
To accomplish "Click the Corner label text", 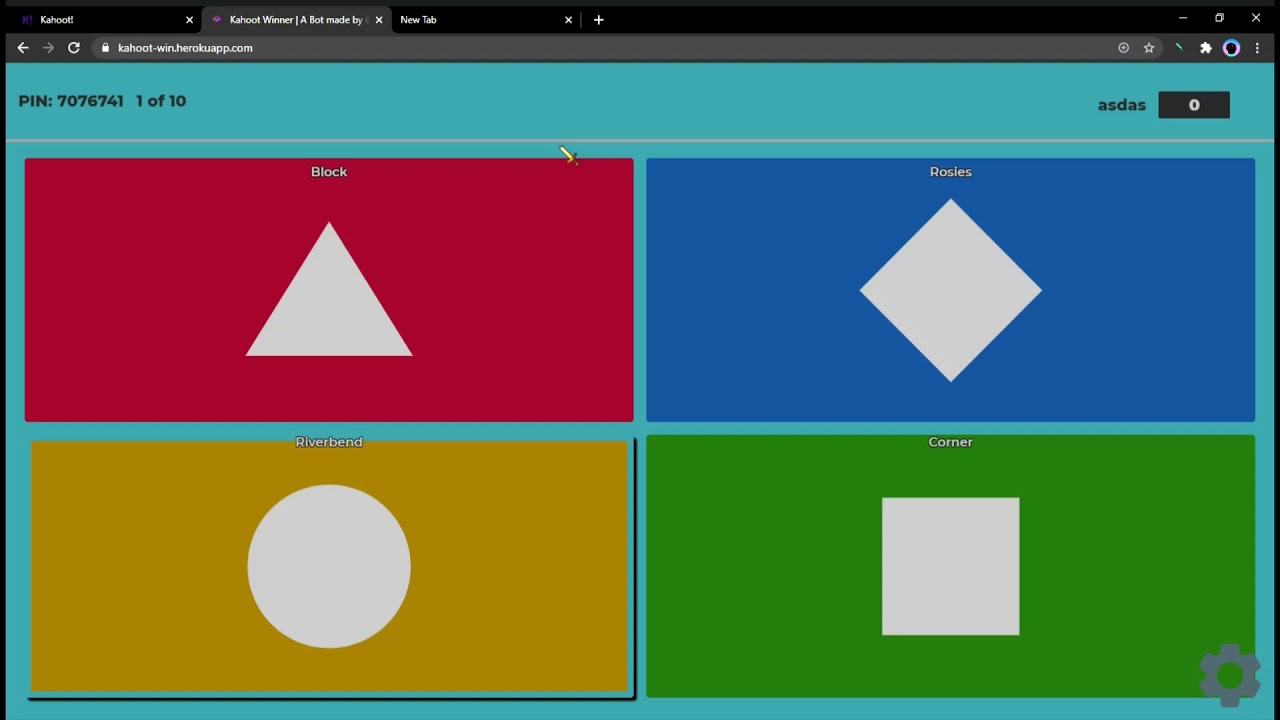I will pos(950,442).
